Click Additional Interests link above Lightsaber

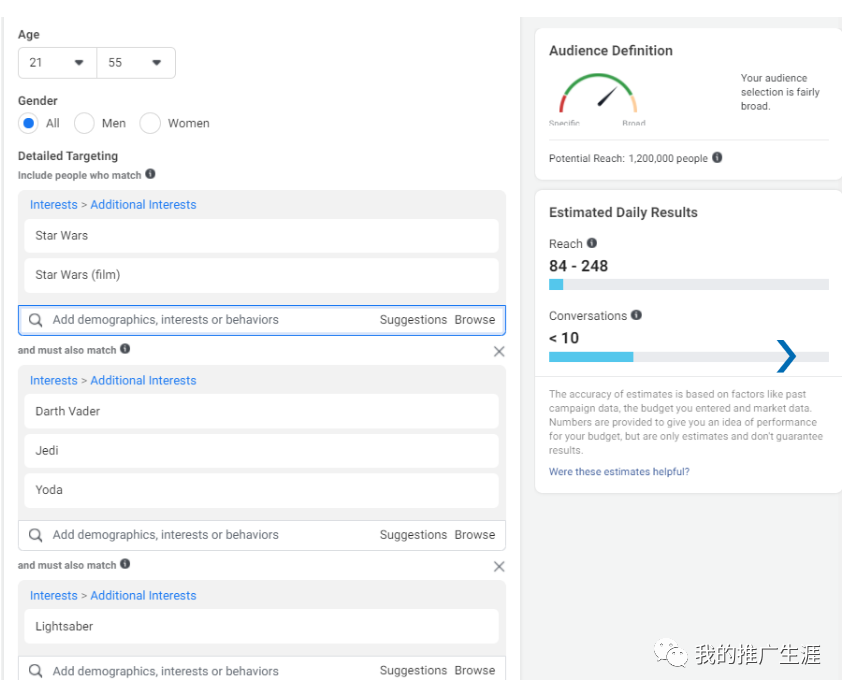pos(143,596)
